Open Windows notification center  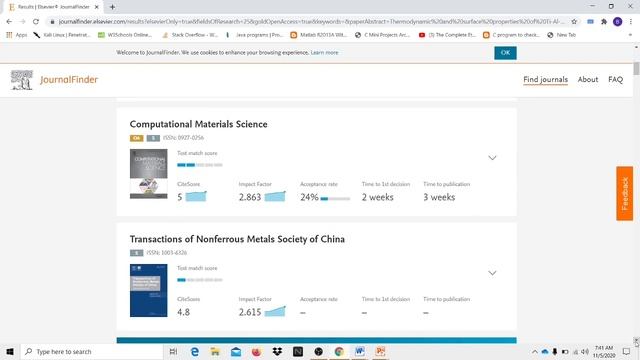pyautogui.click(x=626, y=351)
